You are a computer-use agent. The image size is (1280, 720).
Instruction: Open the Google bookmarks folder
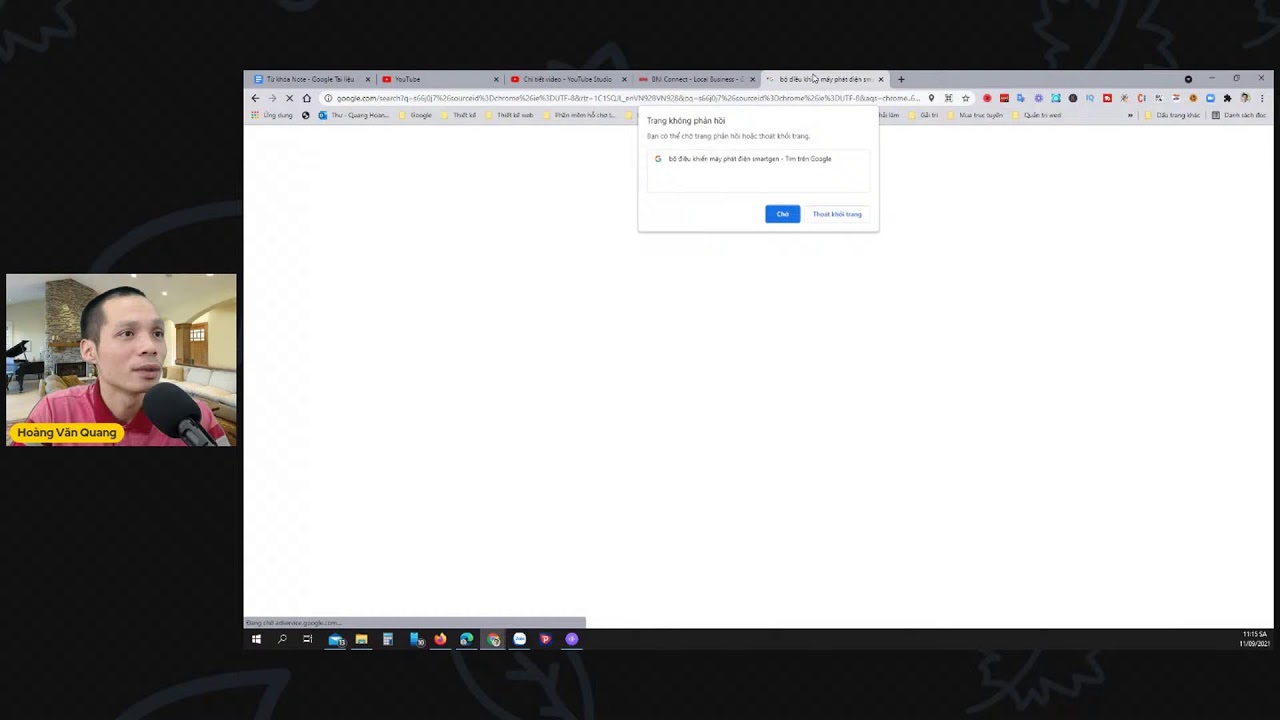(416, 115)
